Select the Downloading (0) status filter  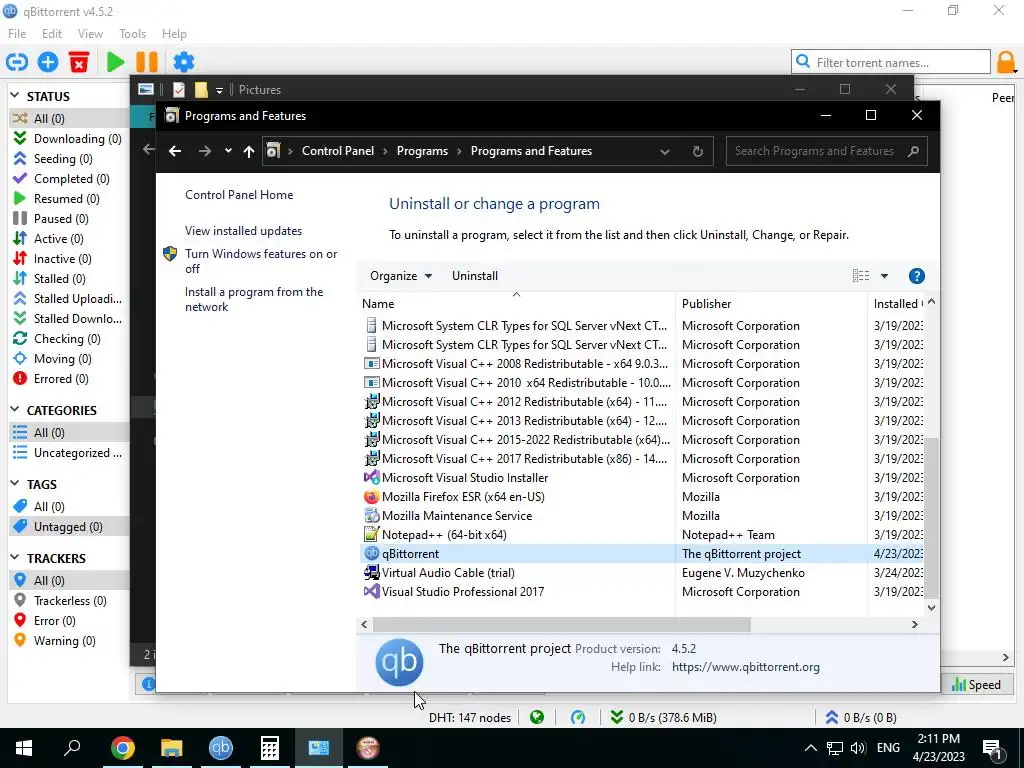[68, 138]
